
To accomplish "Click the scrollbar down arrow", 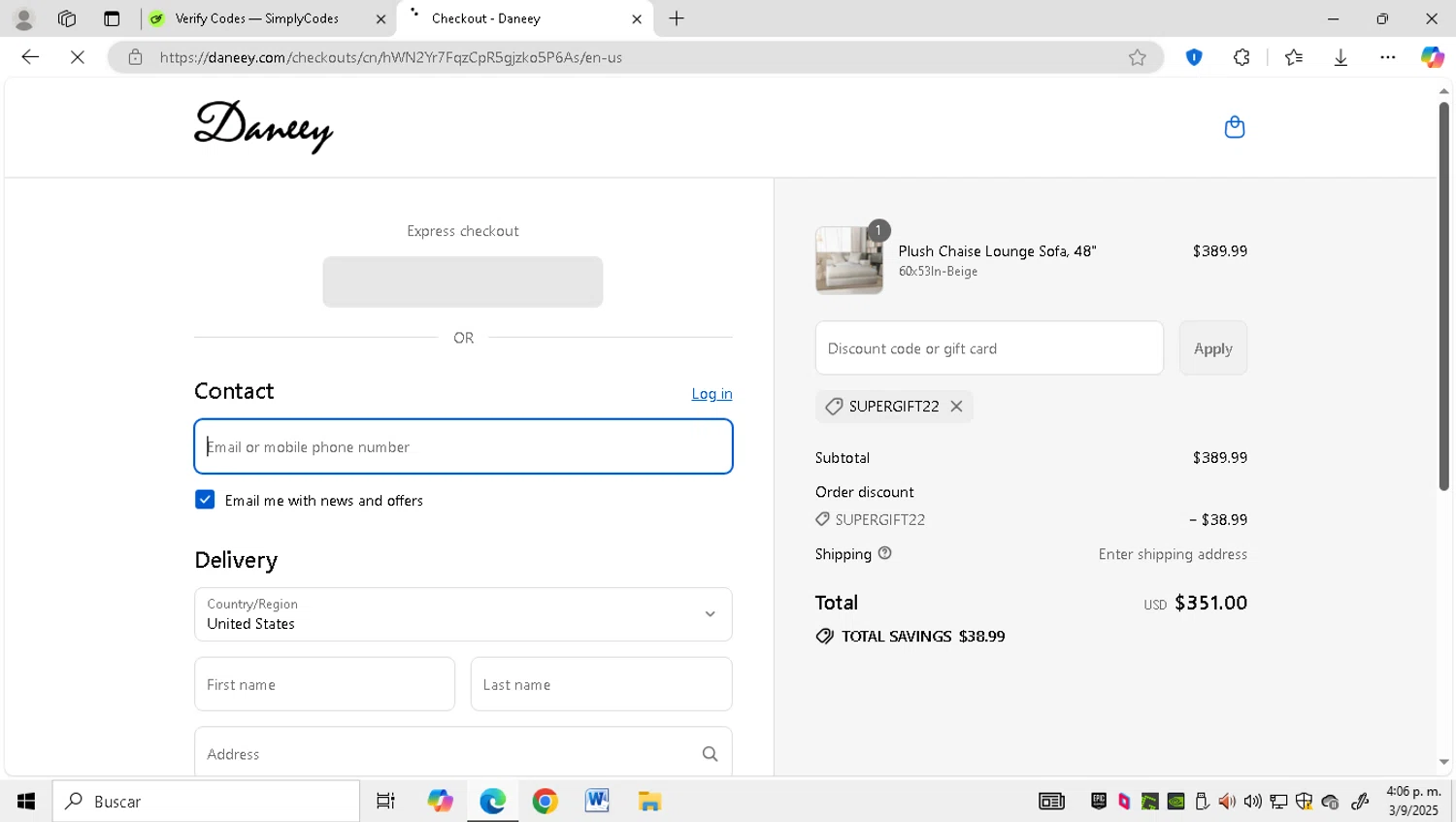I will 1443,763.
